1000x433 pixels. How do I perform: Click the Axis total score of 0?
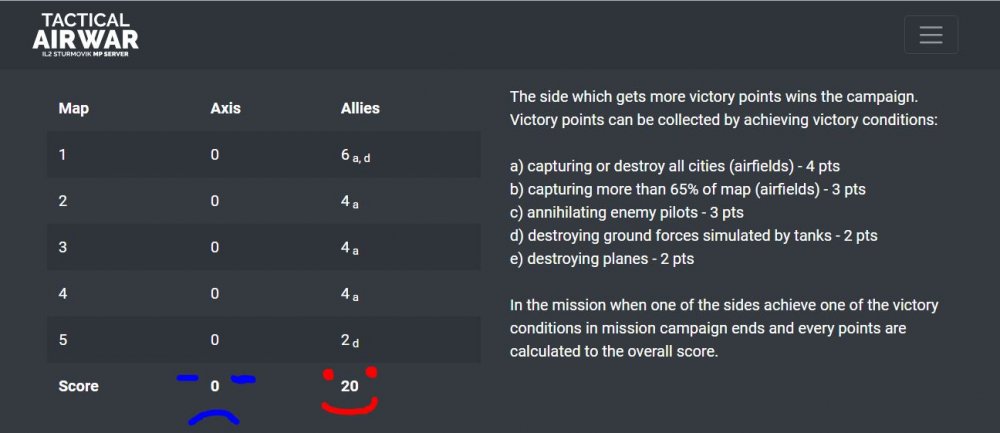tap(215, 385)
